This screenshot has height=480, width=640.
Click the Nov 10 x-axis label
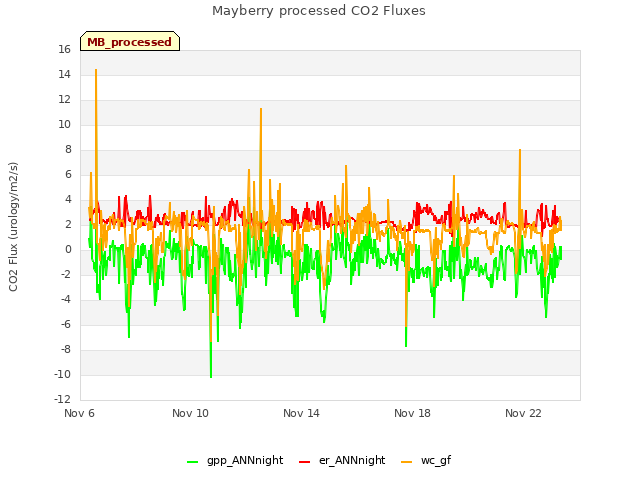tap(190, 413)
